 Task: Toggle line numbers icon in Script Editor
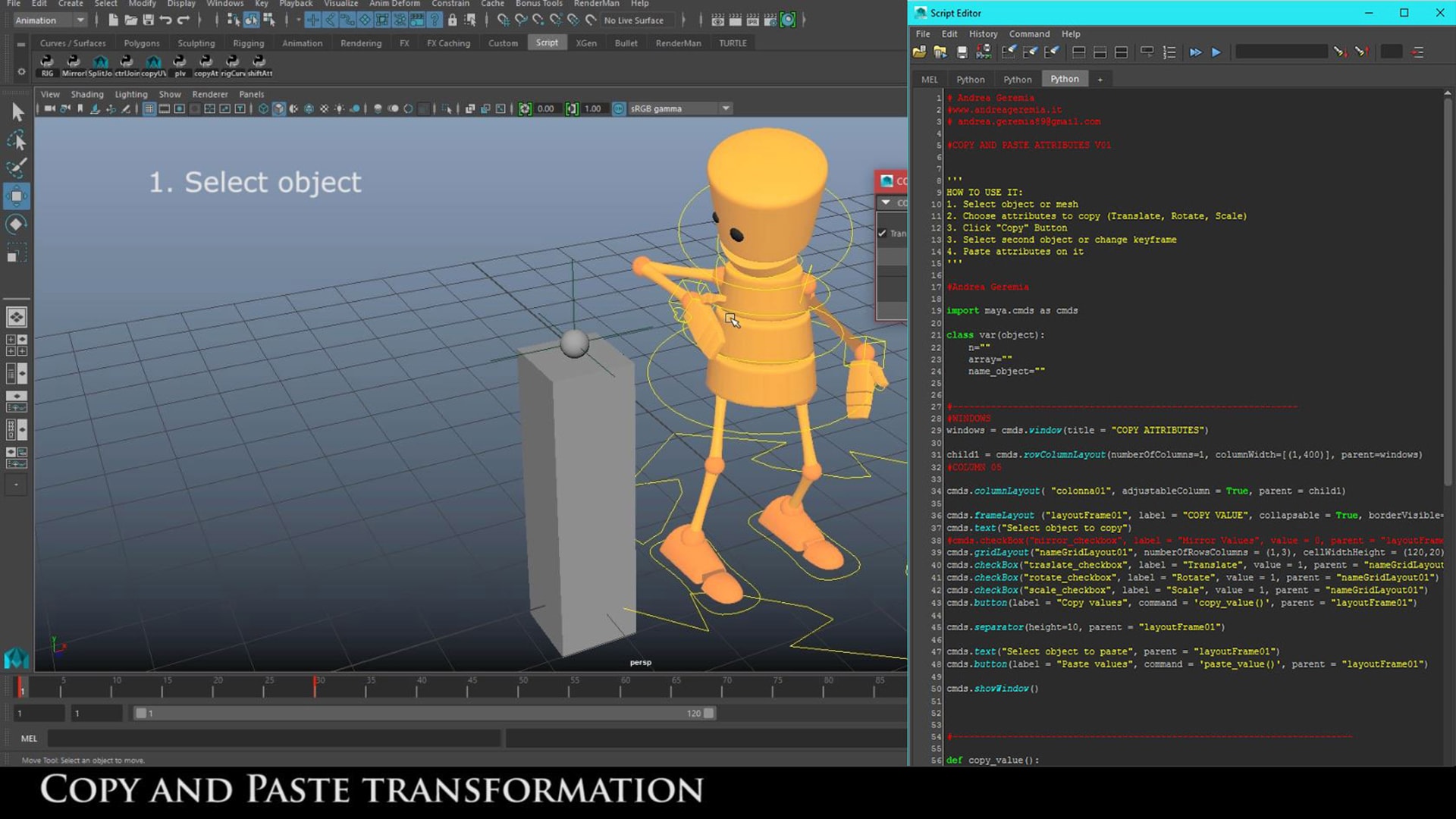(1169, 52)
